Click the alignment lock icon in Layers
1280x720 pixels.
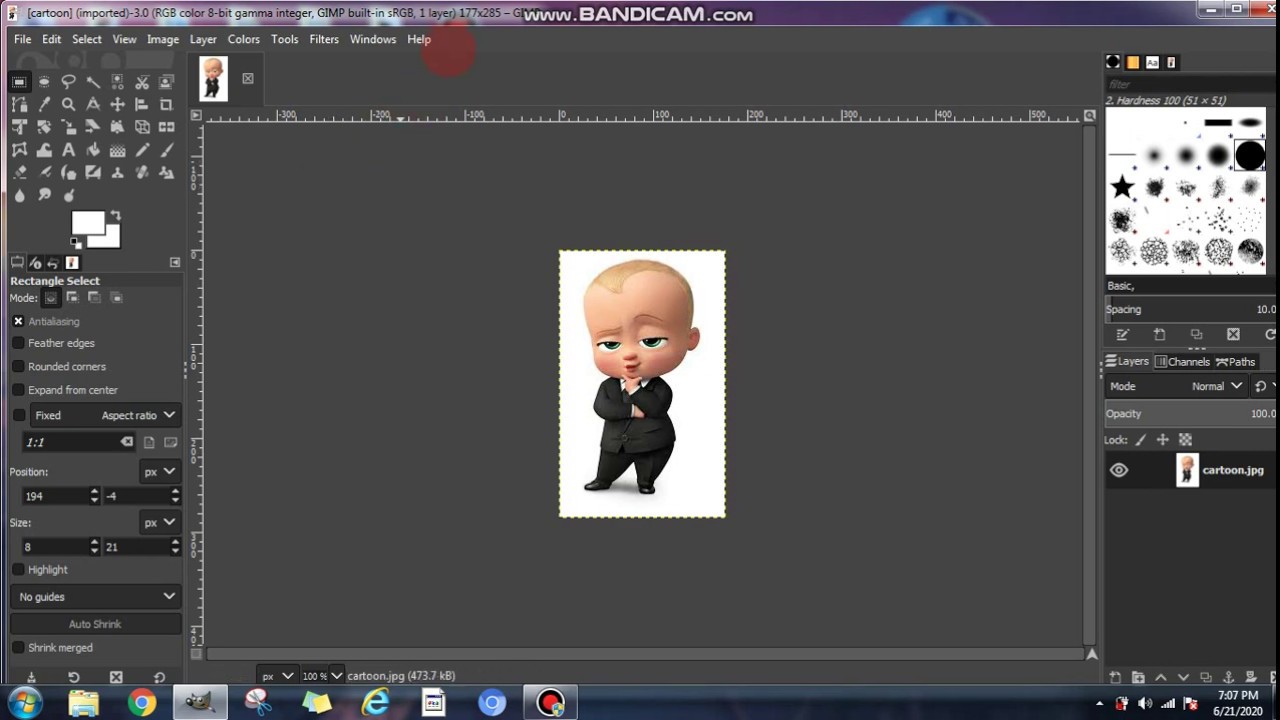click(1185, 440)
